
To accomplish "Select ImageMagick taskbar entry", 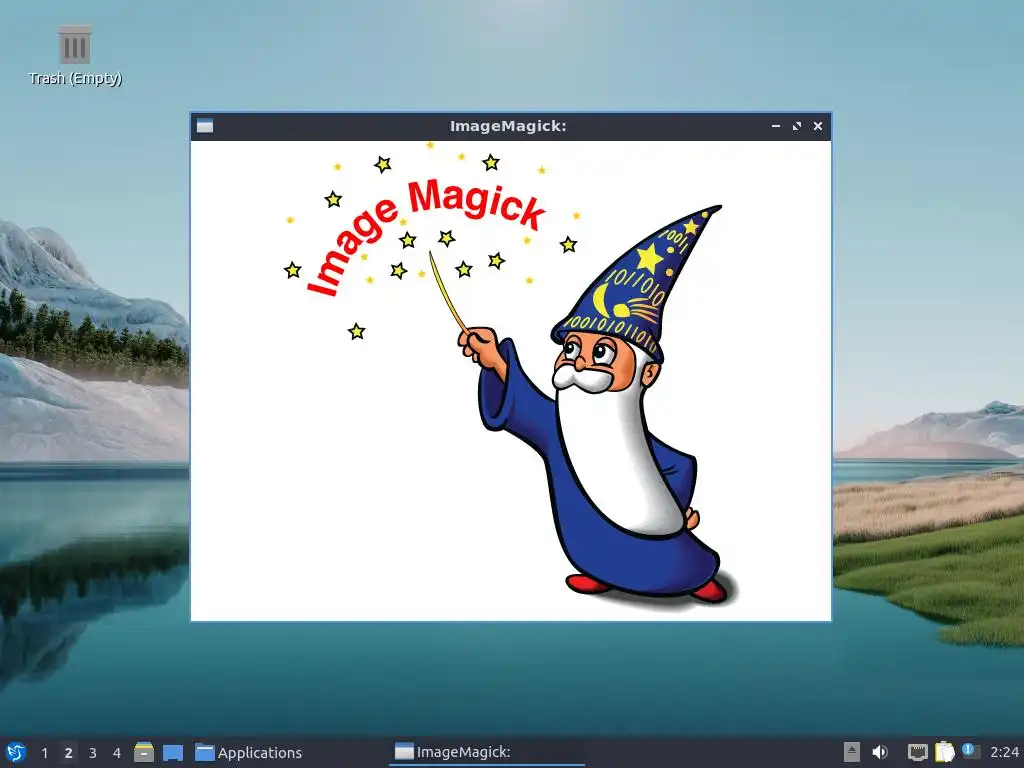I will pyautogui.click(x=487, y=752).
